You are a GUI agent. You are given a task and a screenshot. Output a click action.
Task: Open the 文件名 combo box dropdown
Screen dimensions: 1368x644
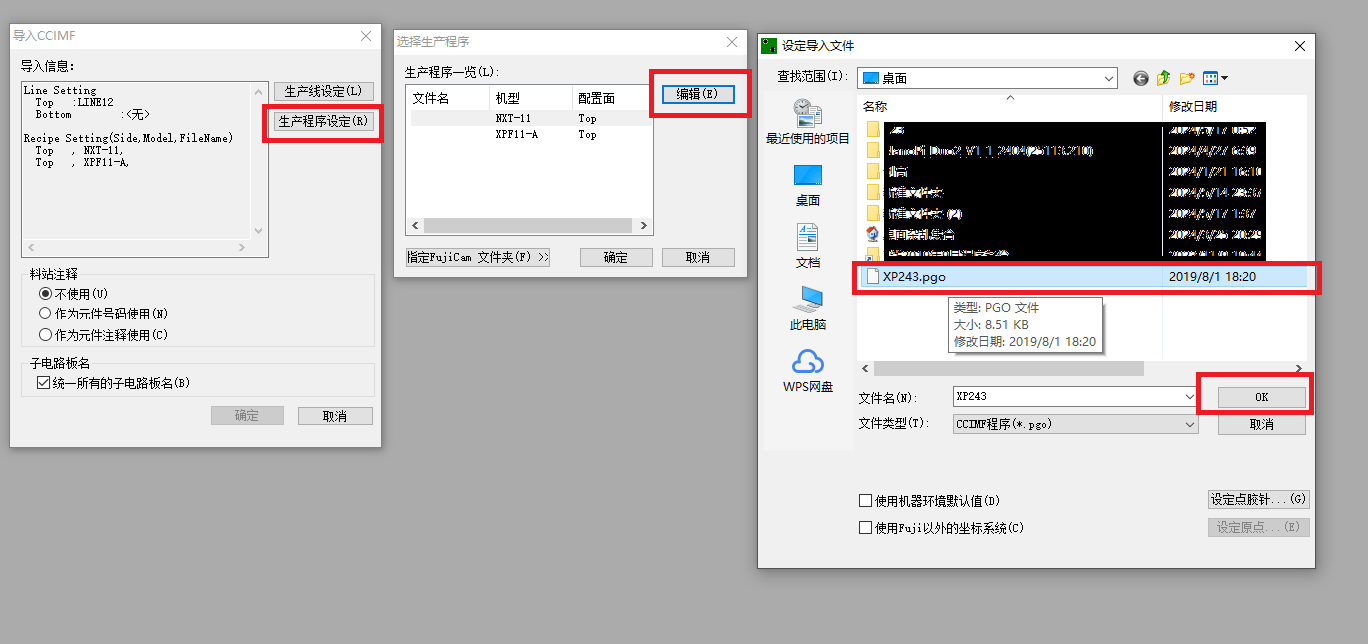tap(1189, 397)
